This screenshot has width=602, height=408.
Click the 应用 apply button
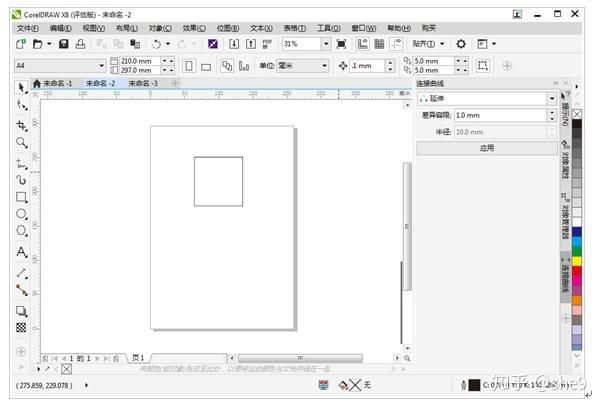[487, 148]
